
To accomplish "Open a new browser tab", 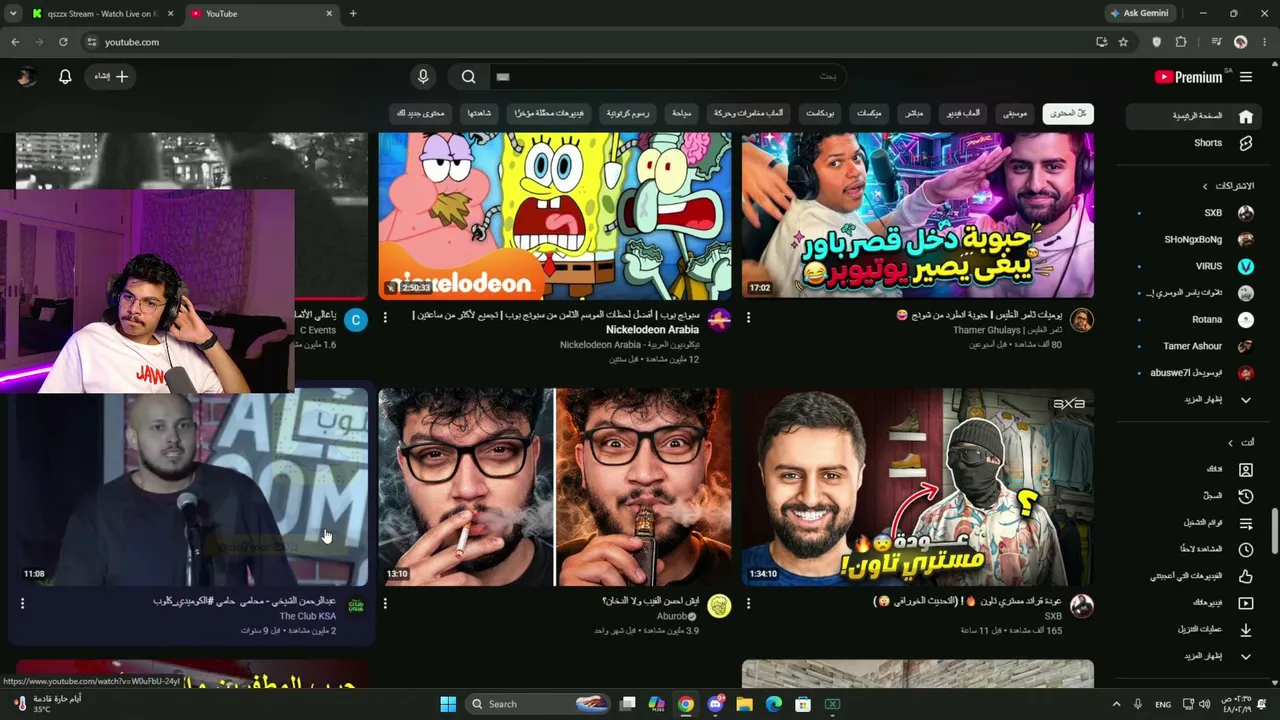I will [353, 14].
